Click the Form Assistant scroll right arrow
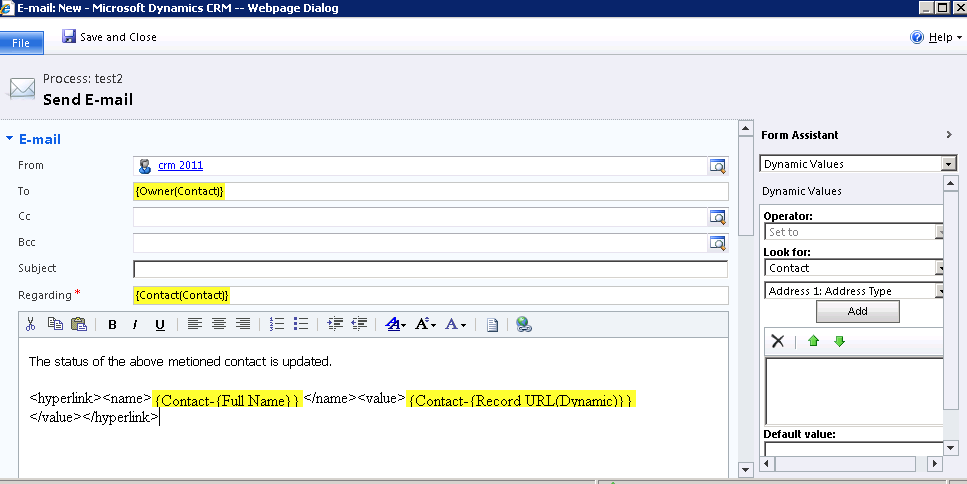Image resolution: width=967 pixels, height=484 pixels. (936, 463)
